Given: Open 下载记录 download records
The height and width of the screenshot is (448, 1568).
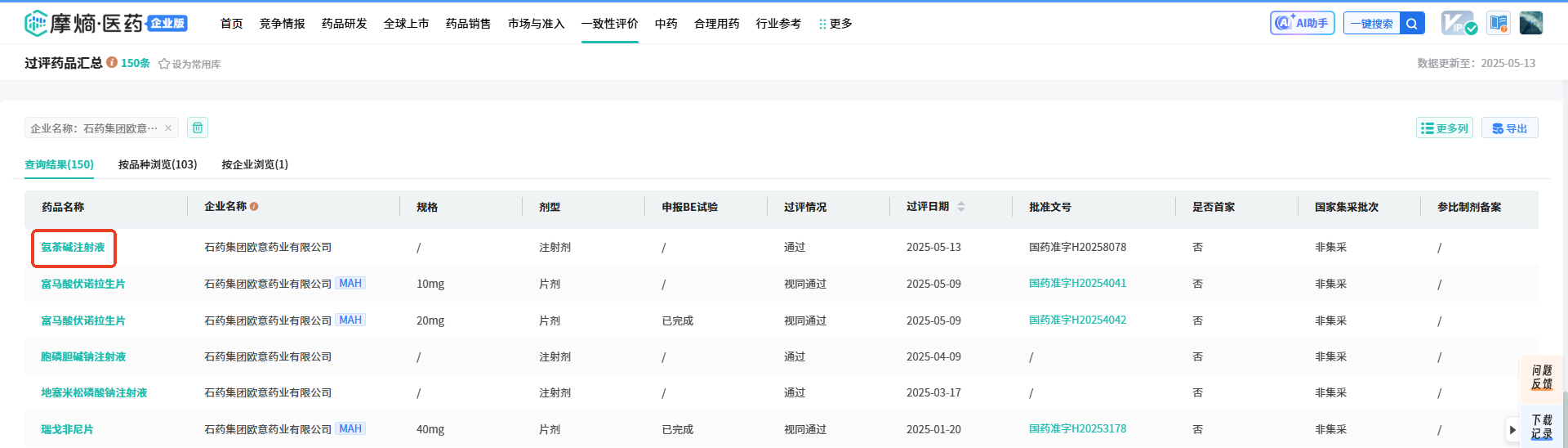Looking at the screenshot, I should tap(1542, 427).
